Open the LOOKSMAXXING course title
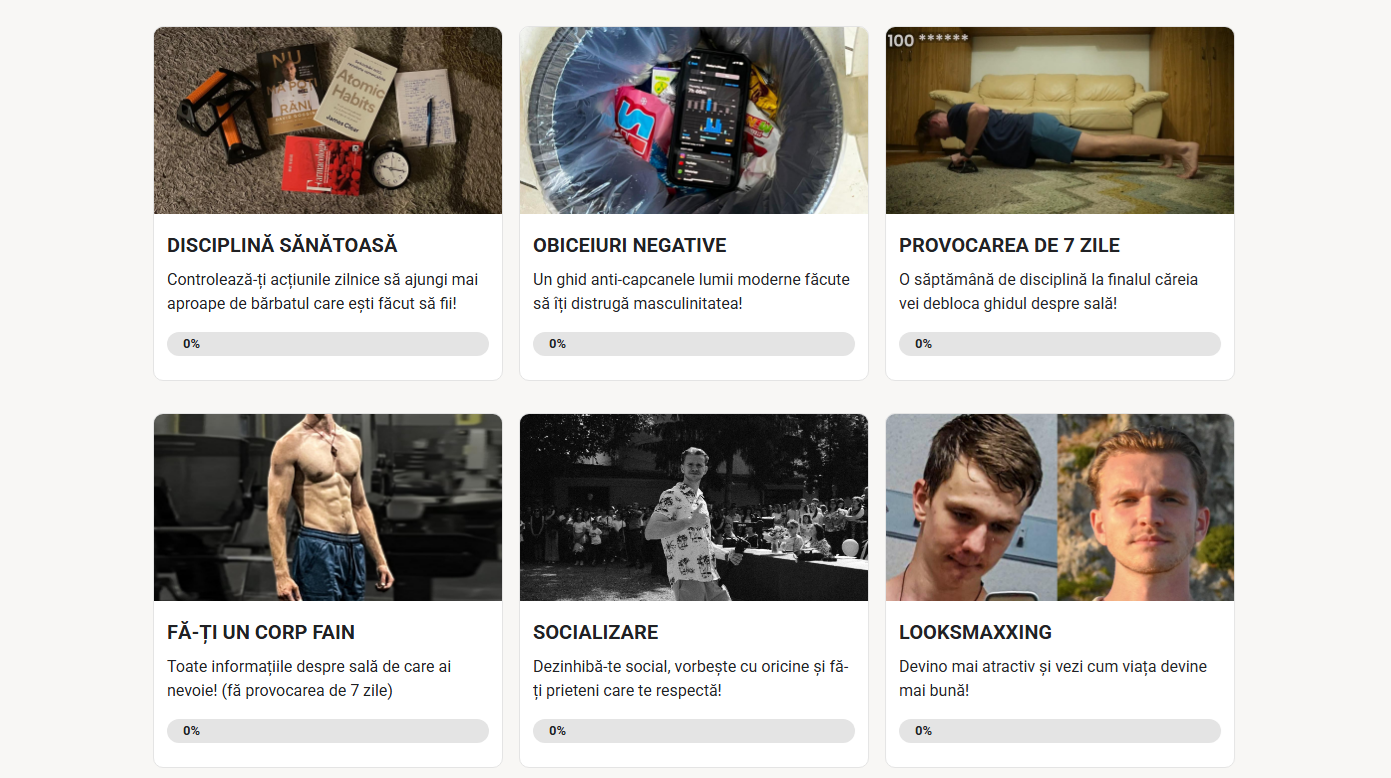This screenshot has height=778, width=1391. click(x=975, y=632)
